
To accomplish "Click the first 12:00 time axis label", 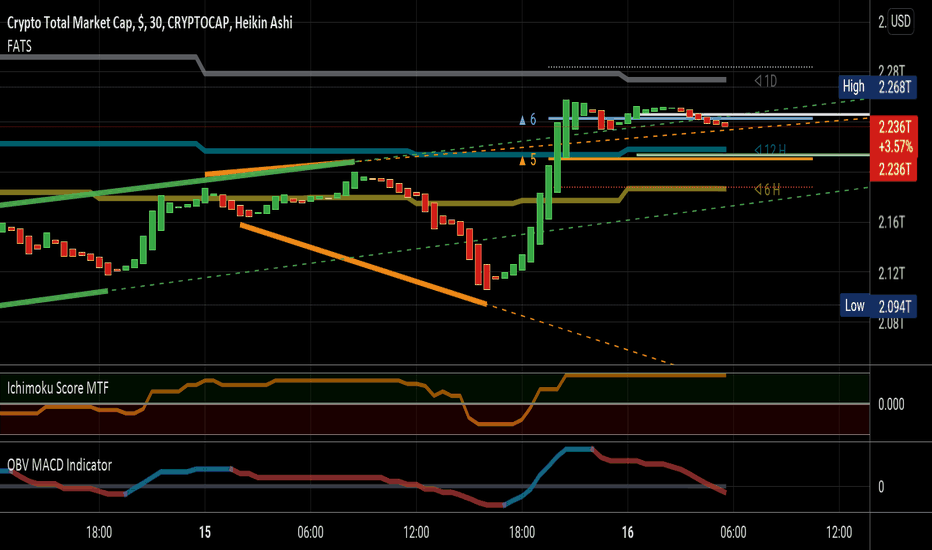I will pyautogui.click(x=416, y=532).
